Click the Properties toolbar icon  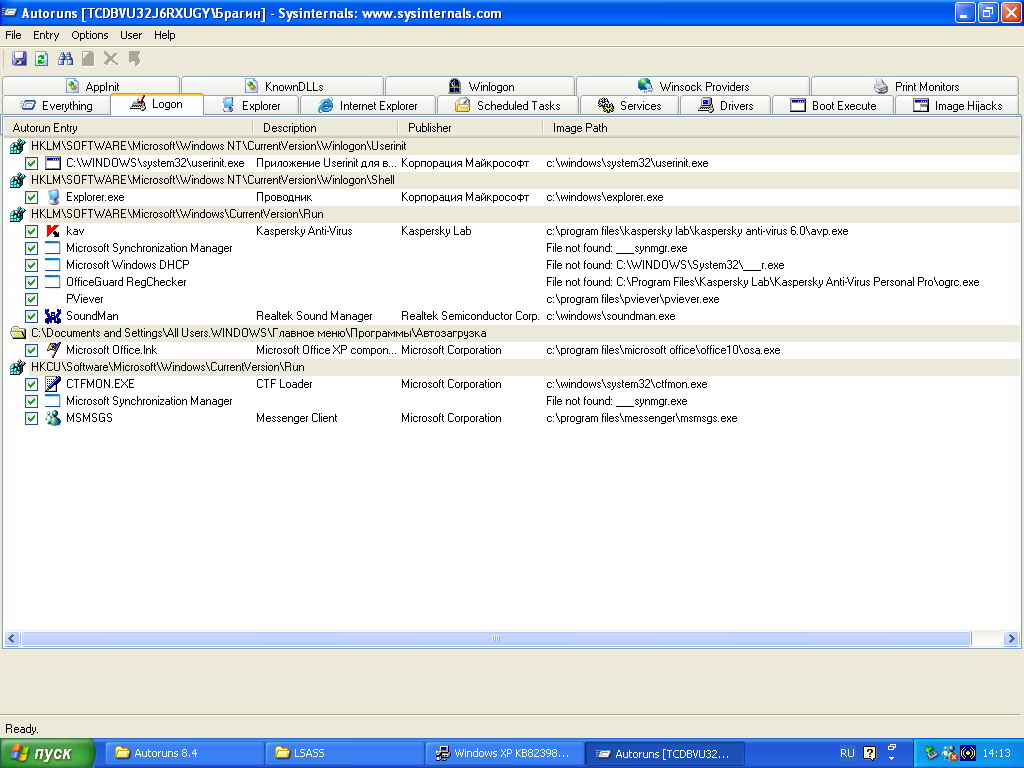click(88, 59)
